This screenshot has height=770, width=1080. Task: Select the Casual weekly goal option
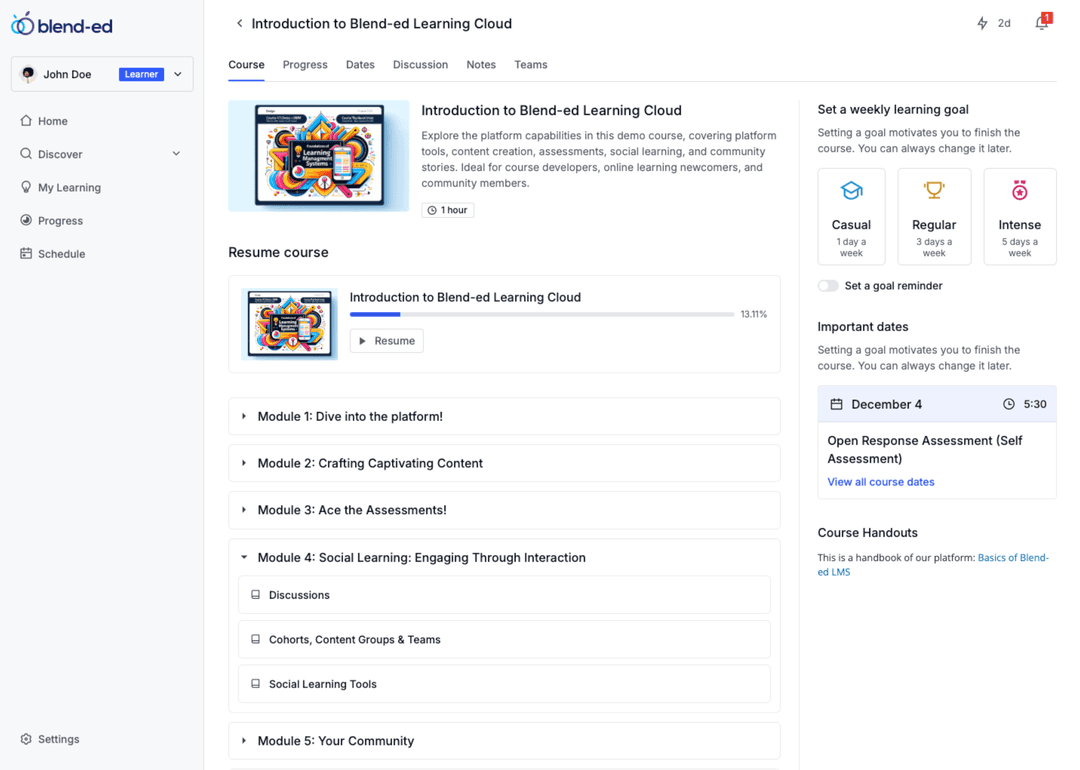click(x=851, y=216)
